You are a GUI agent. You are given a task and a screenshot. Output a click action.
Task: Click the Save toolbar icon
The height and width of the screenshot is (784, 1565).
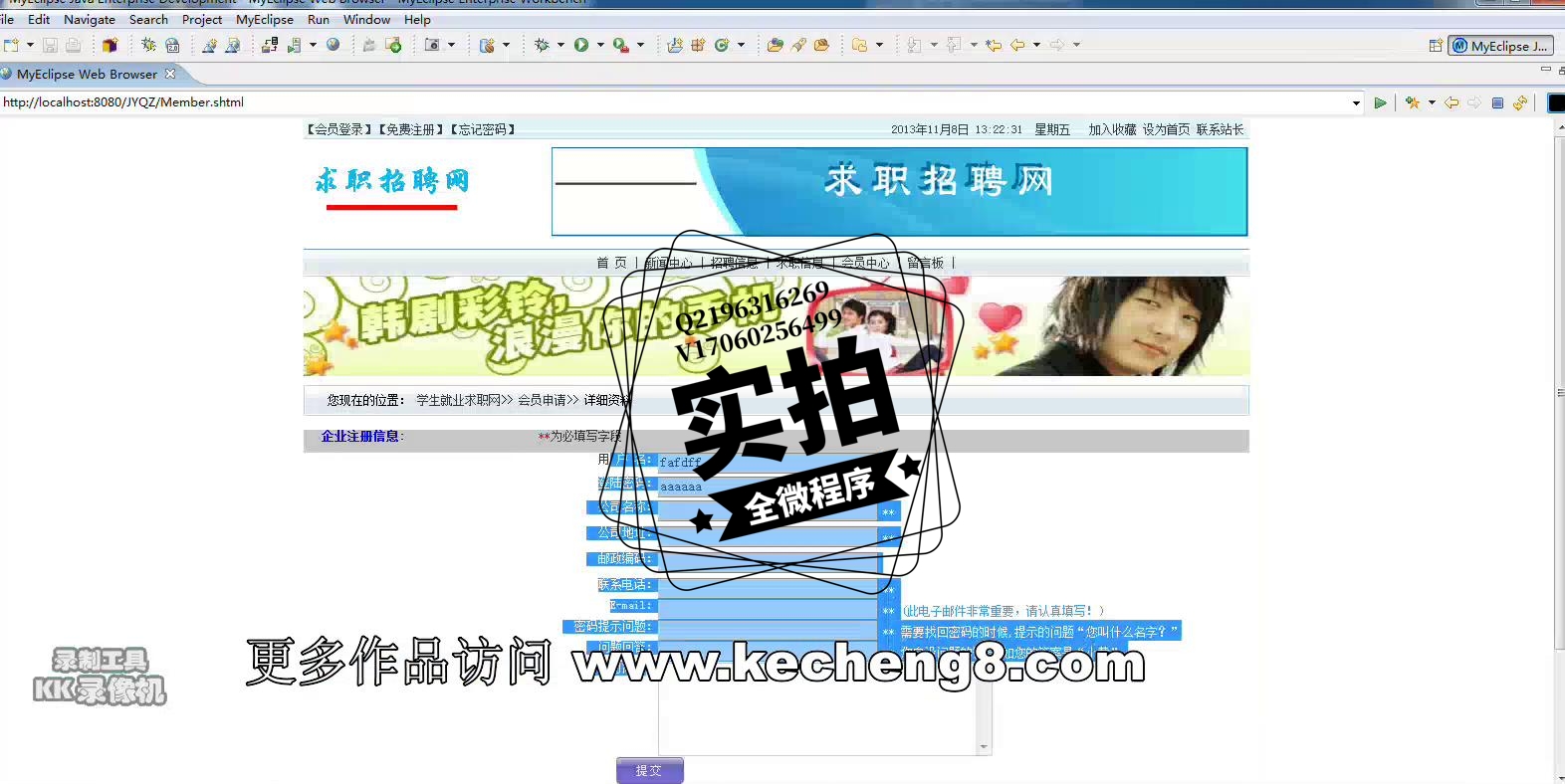tap(50, 45)
